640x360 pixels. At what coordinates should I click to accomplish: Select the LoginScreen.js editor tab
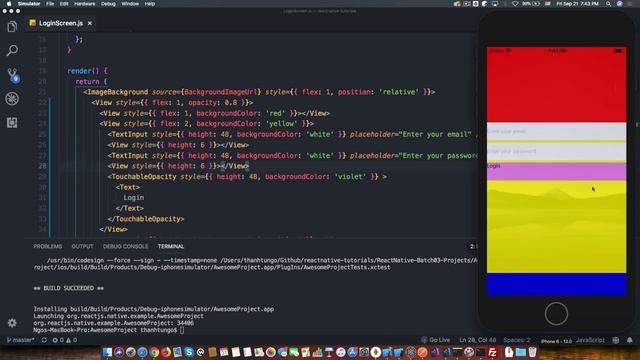point(61,23)
